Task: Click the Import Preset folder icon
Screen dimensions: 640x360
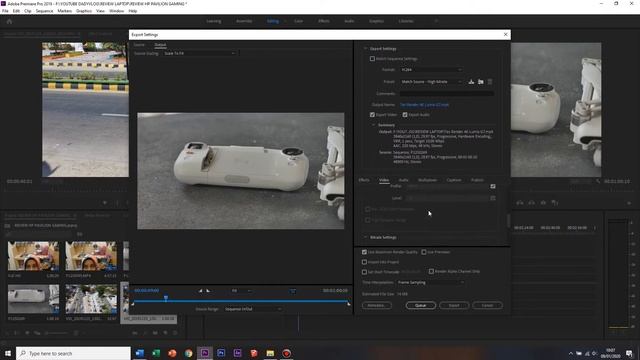Action: tap(481, 82)
